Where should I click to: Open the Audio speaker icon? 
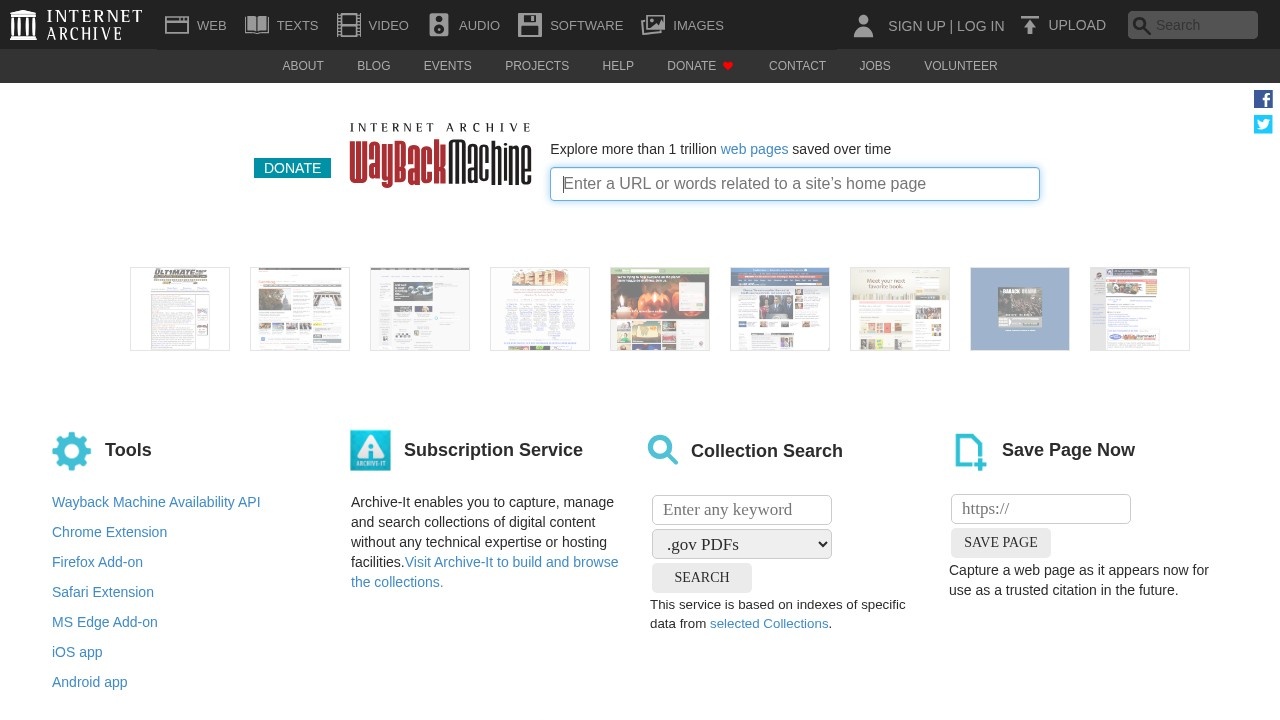pyautogui.click(x=439, y=25)
